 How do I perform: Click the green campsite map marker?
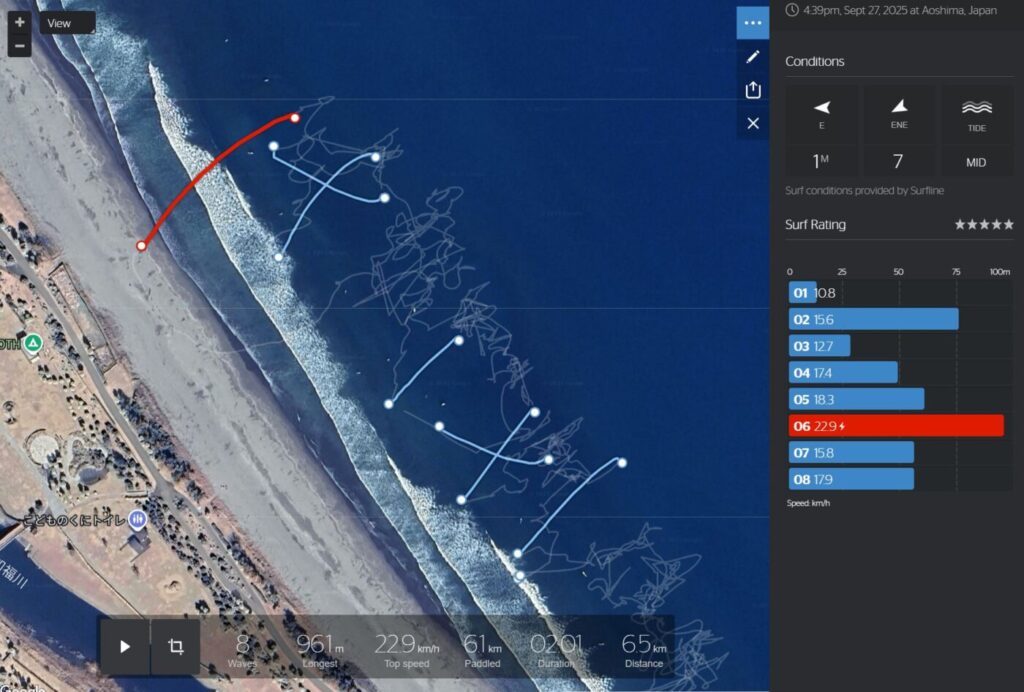click(33, 343)
